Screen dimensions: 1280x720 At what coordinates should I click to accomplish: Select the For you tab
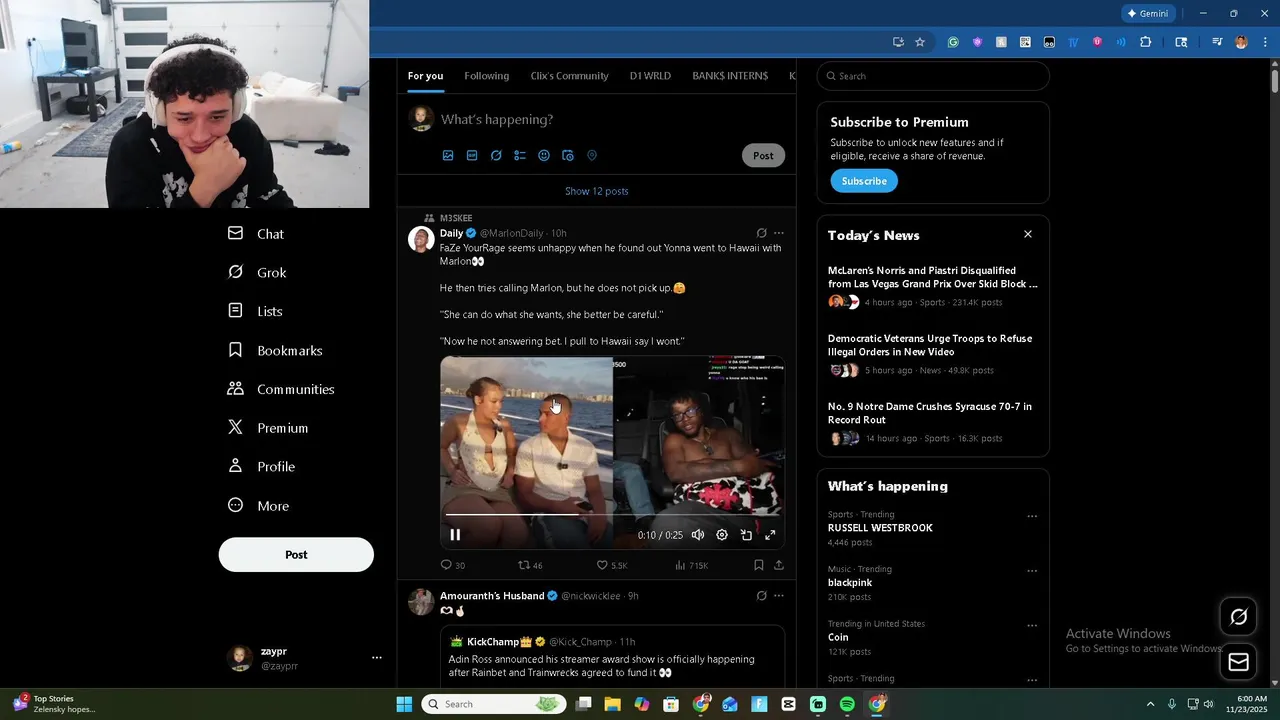[x=425, y=76]
